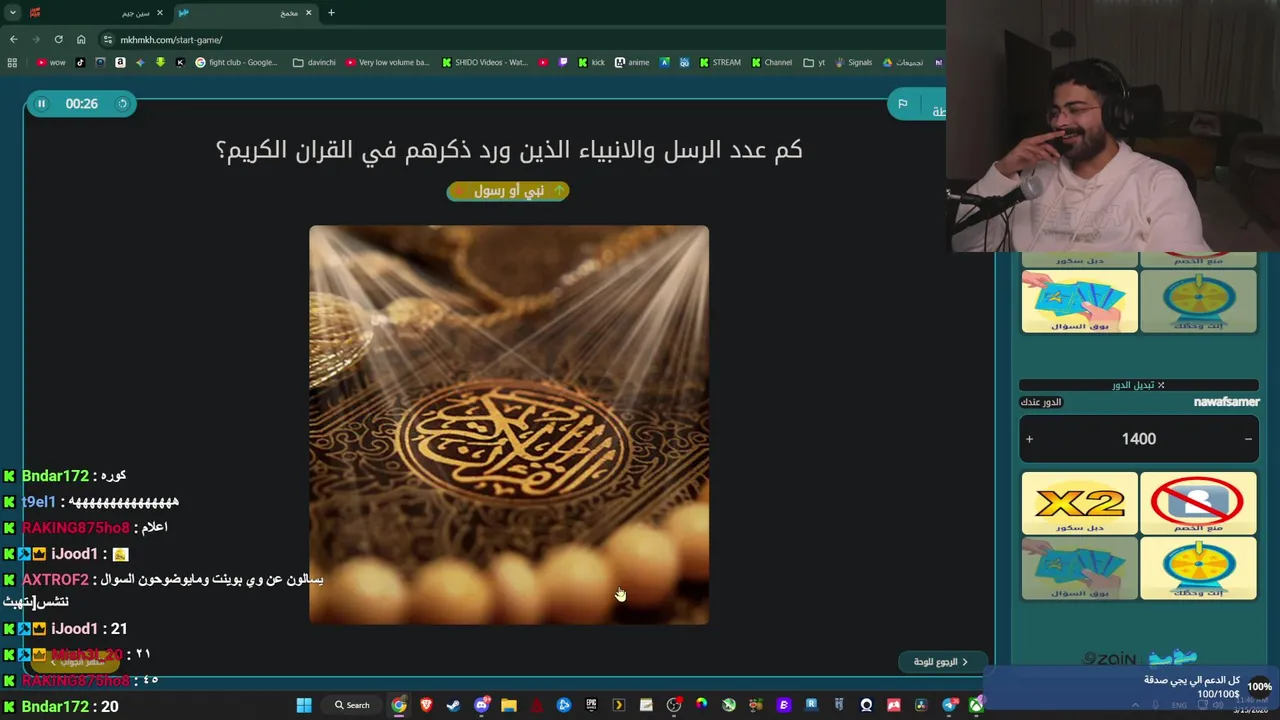Click the nawafsamer team name
The image size is (1280, 720).
pyautogui.click(x=1226, y=402)
